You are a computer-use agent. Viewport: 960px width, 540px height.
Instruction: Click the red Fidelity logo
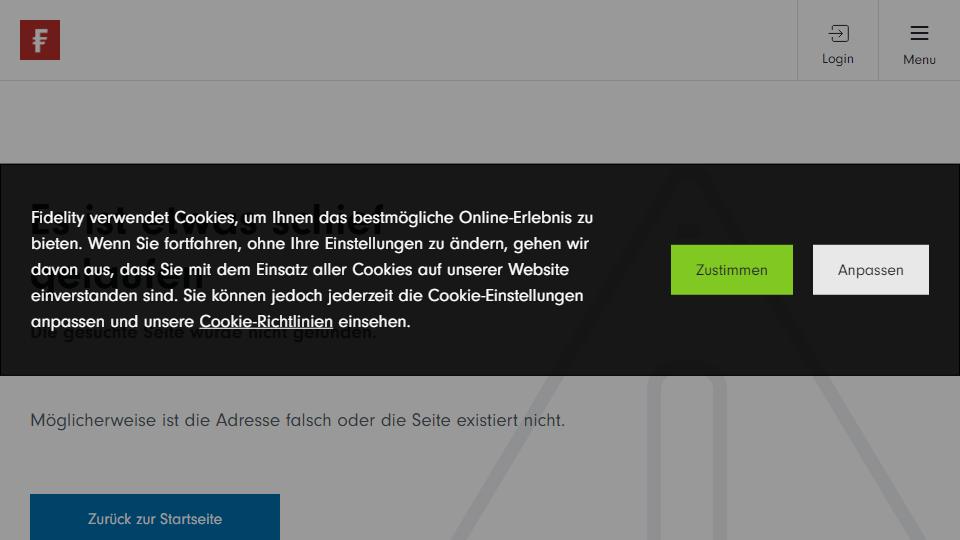(x=40, y=40)
